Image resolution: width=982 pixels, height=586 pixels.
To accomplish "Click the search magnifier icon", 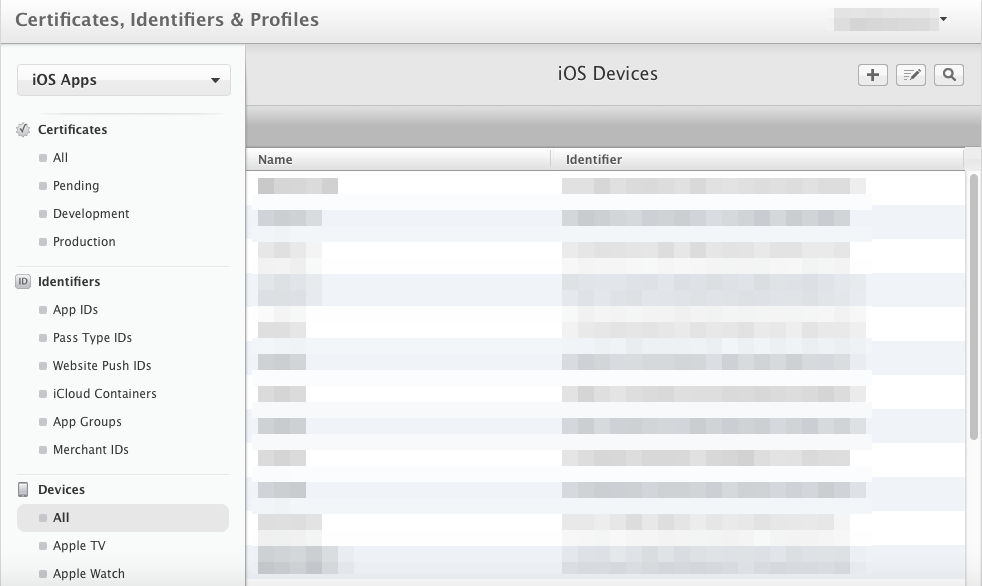I will tap(949, 75).
